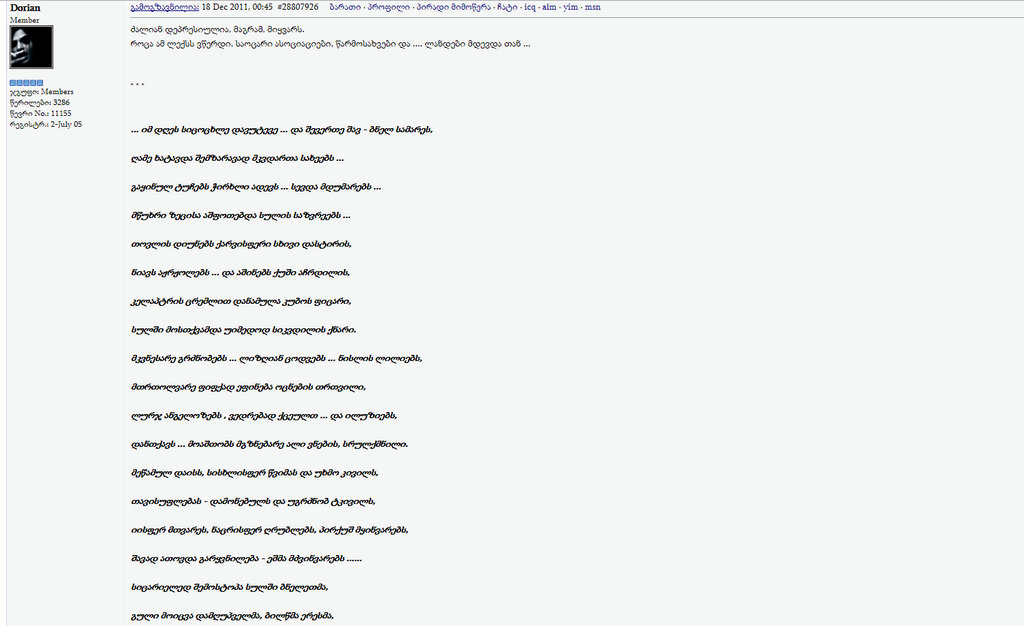
Task: Click the poem line starting 'თავისუფლებას'
Action: pos(253,502)
